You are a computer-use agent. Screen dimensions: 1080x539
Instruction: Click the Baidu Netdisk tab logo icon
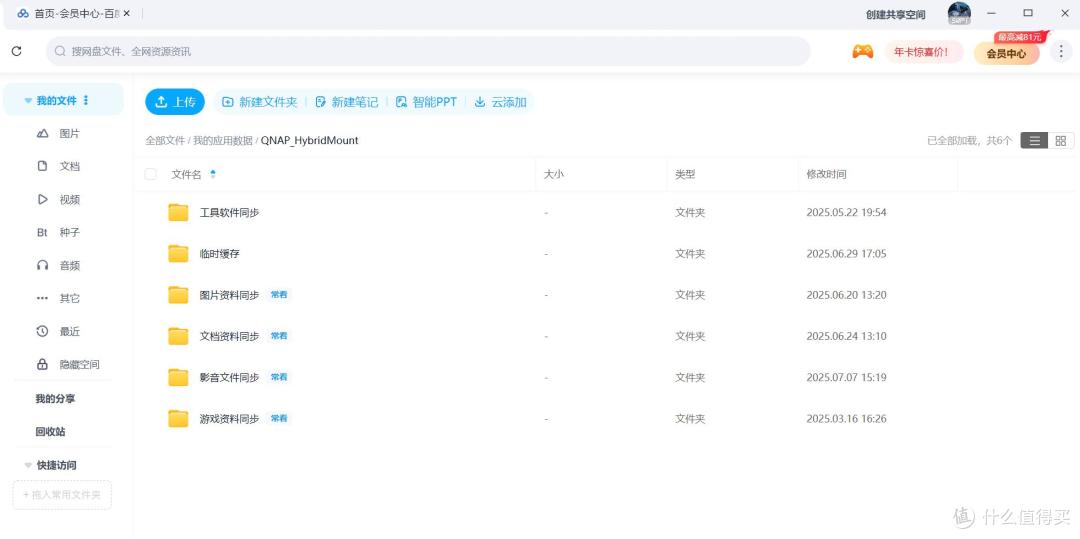click(23, 13)
